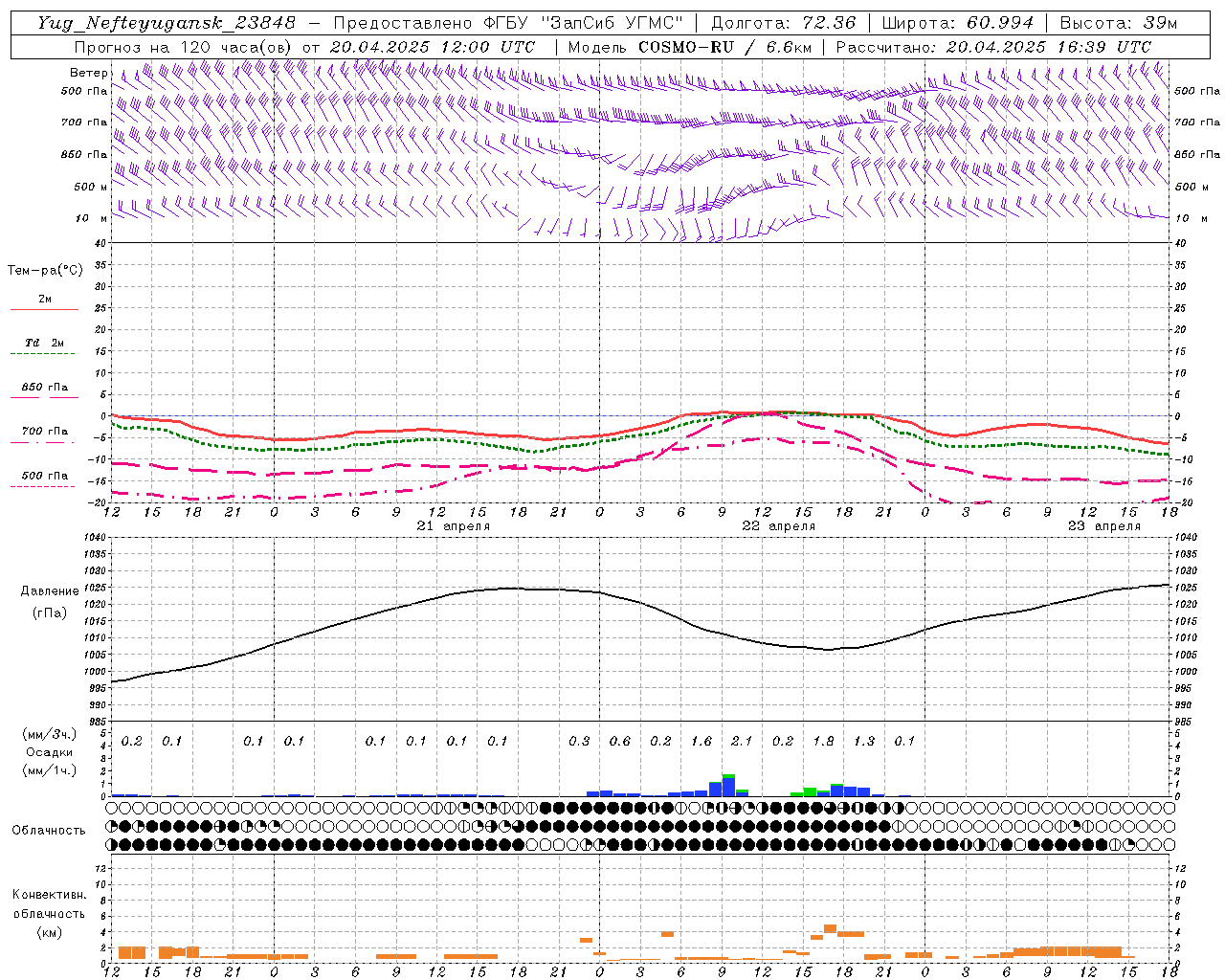
Task: Click the model label 'COSMO-RU / 6.6км'
Action: click(x=724, y=47)
